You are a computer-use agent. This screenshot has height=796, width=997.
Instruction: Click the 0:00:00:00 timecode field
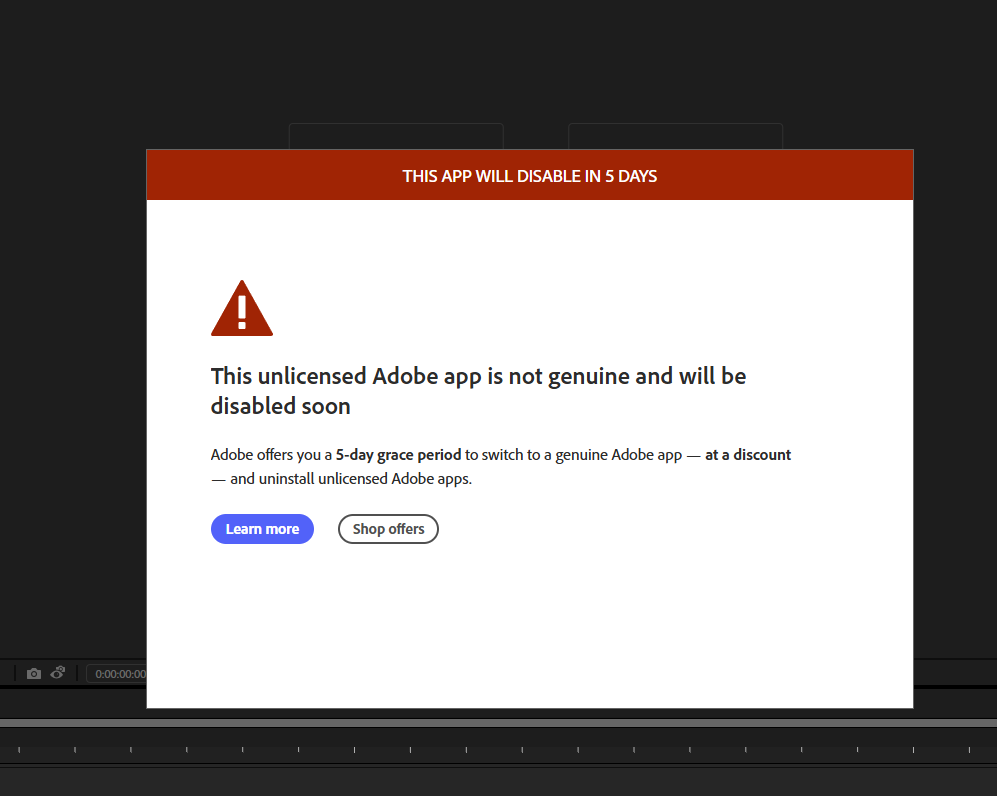(117, 674)
